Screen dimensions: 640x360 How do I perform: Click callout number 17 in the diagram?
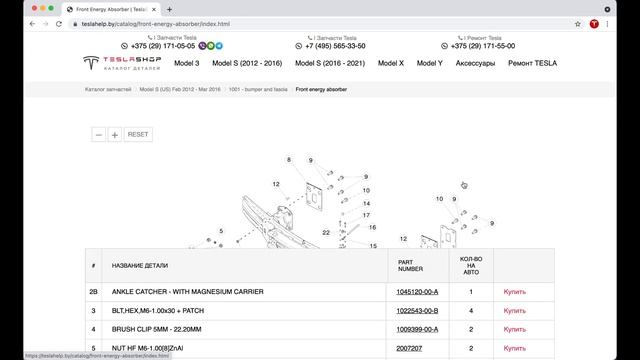point(366,215)
